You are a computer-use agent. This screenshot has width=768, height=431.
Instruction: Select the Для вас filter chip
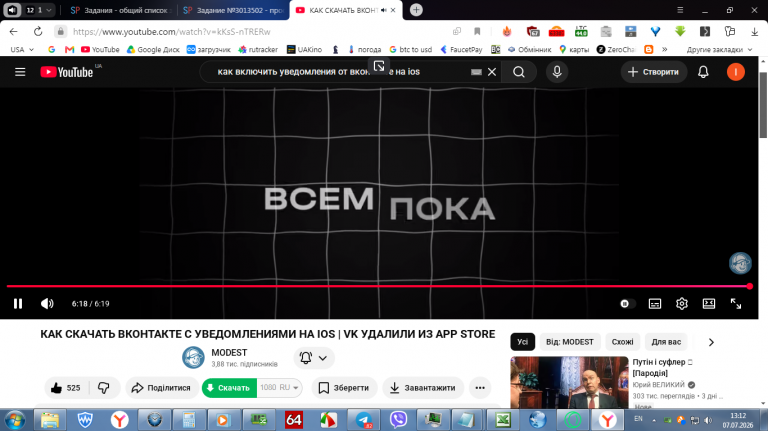(x=666, y=342)
